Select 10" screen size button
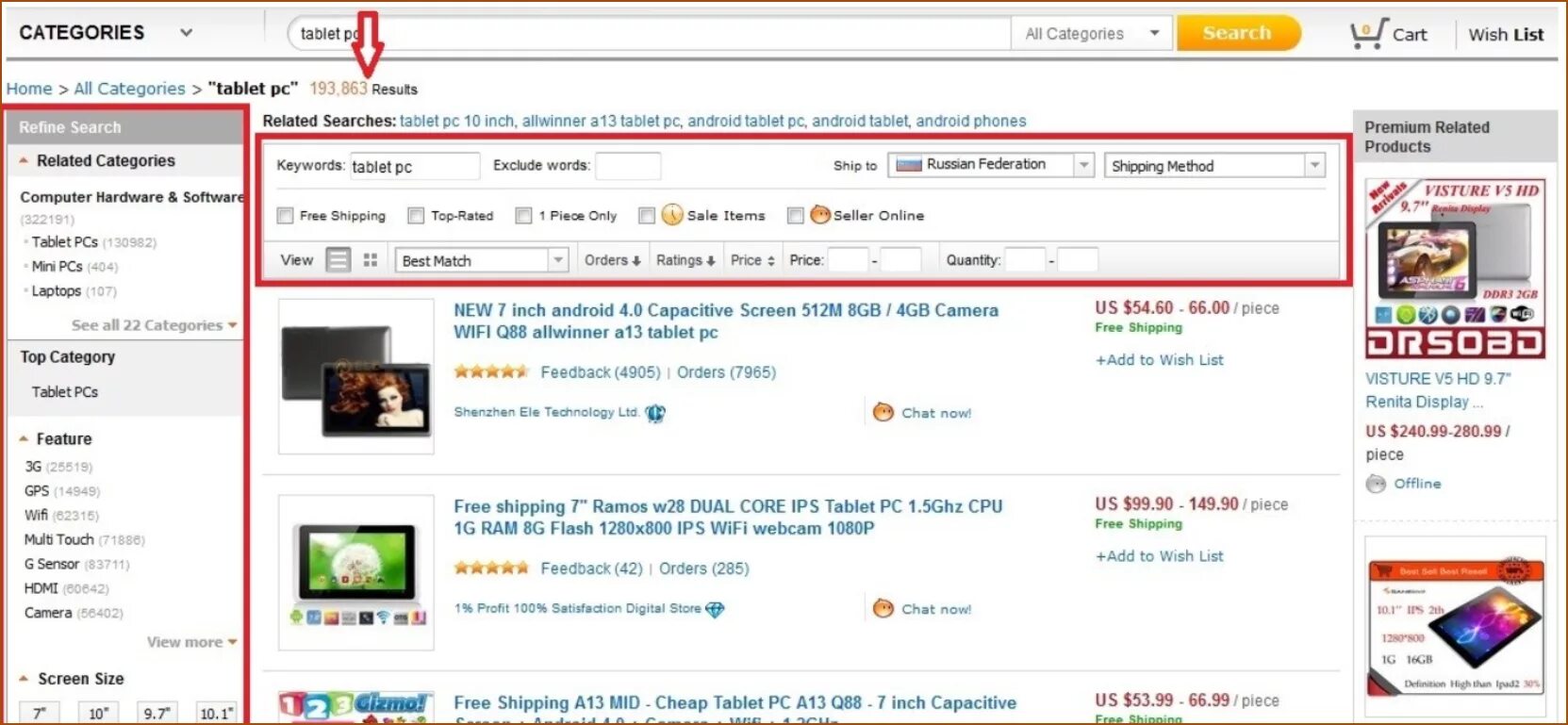Viewport: 1568px width, 725px height. 99,714
